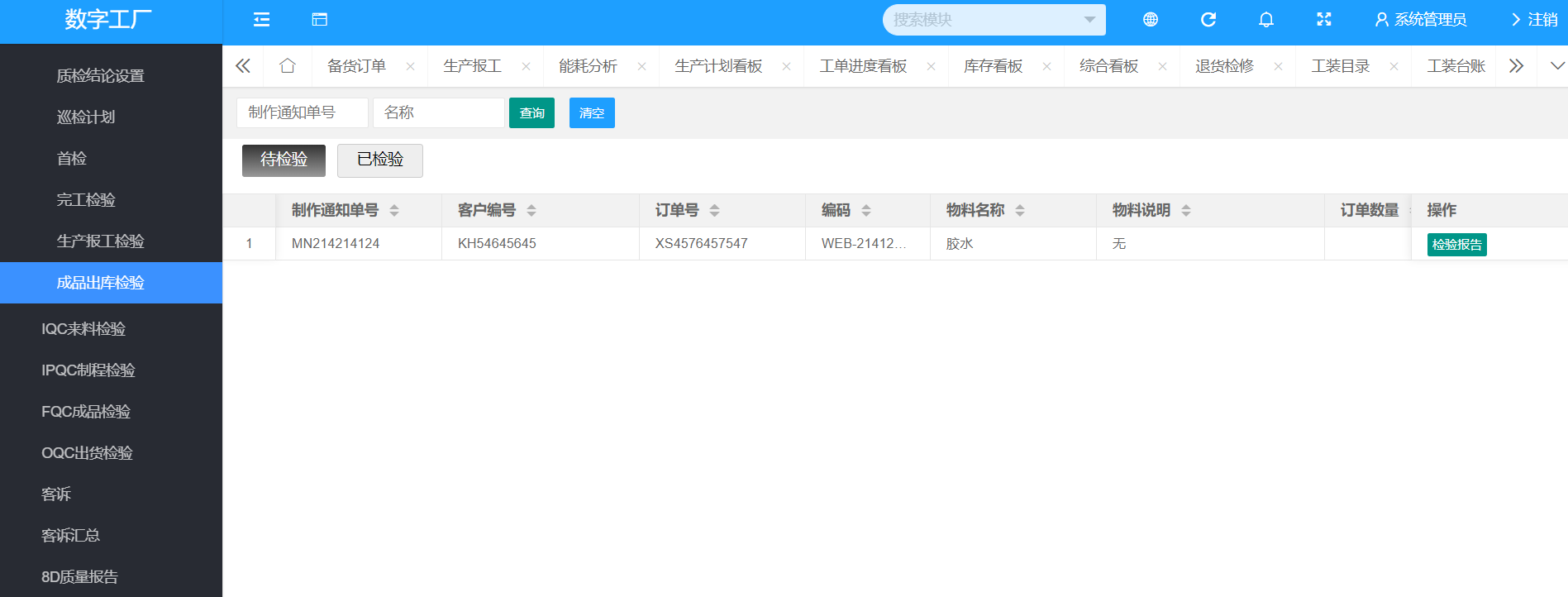Click the 系统管理员 user profile

click(1420, 19)
